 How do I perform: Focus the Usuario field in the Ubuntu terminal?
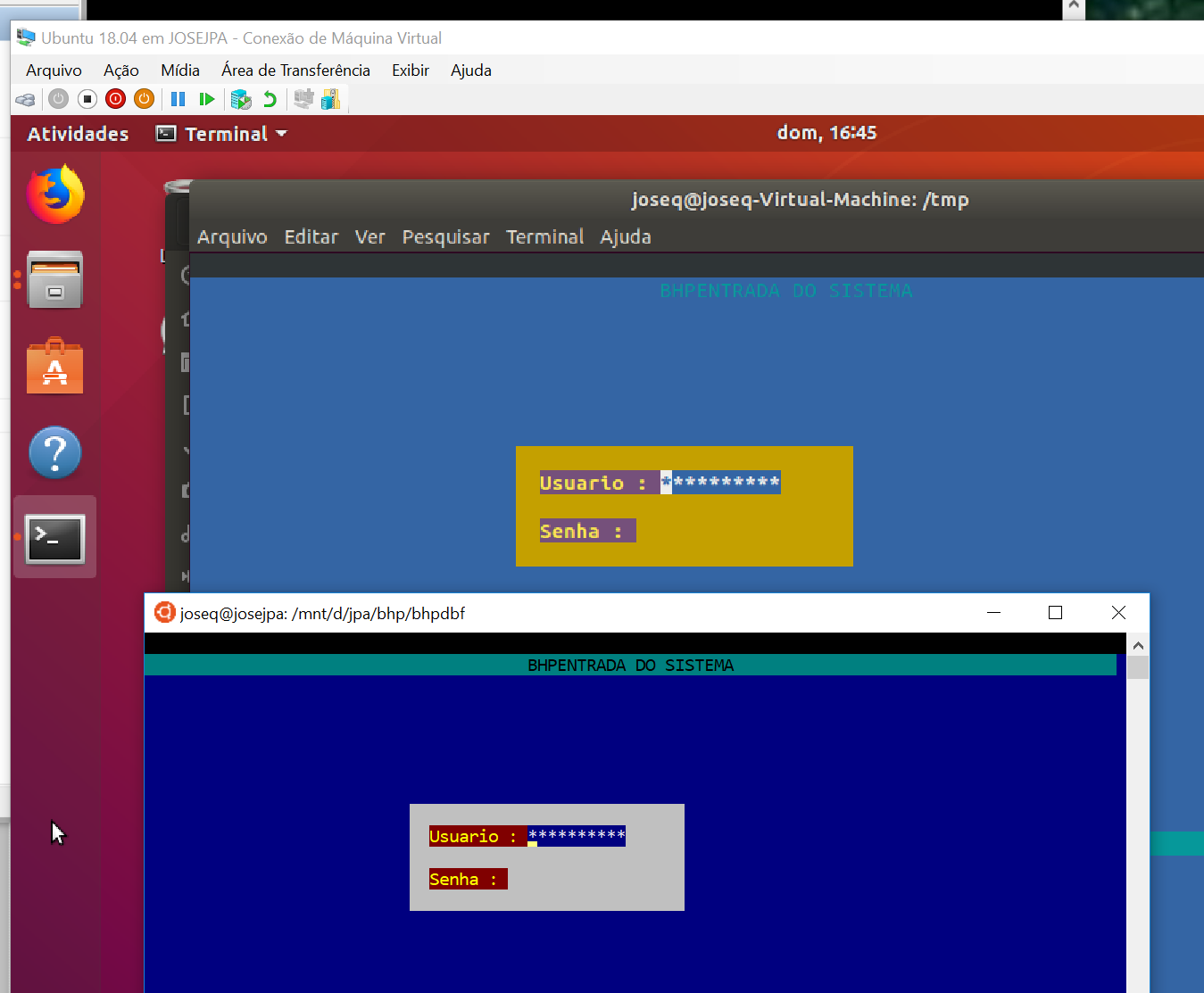(720, 482)
